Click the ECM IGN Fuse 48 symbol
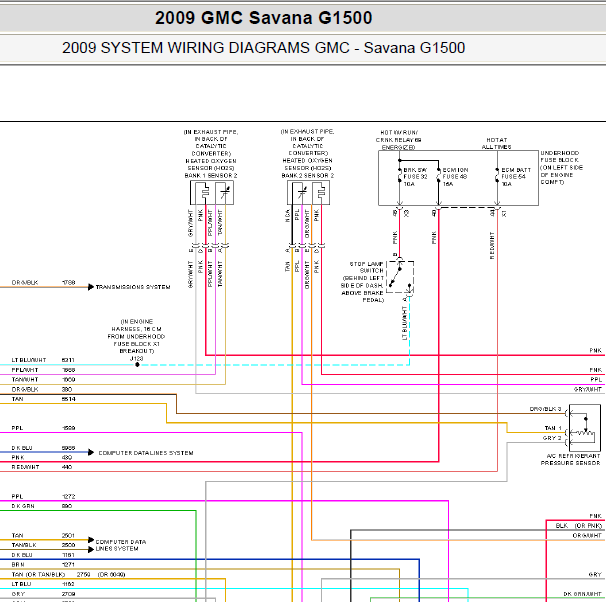The width and height of the screenshot is (606, 602). point(439,176)
